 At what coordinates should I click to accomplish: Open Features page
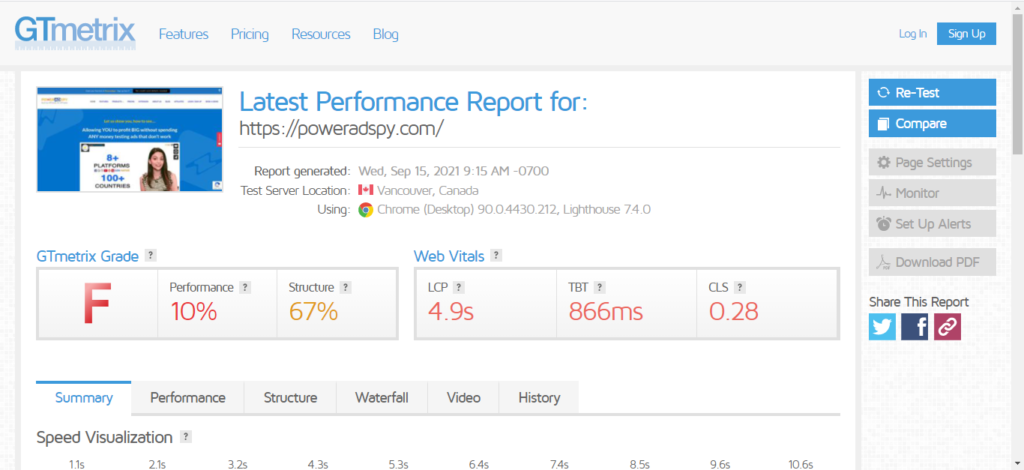pyautogui.click(x=184, y=34)
